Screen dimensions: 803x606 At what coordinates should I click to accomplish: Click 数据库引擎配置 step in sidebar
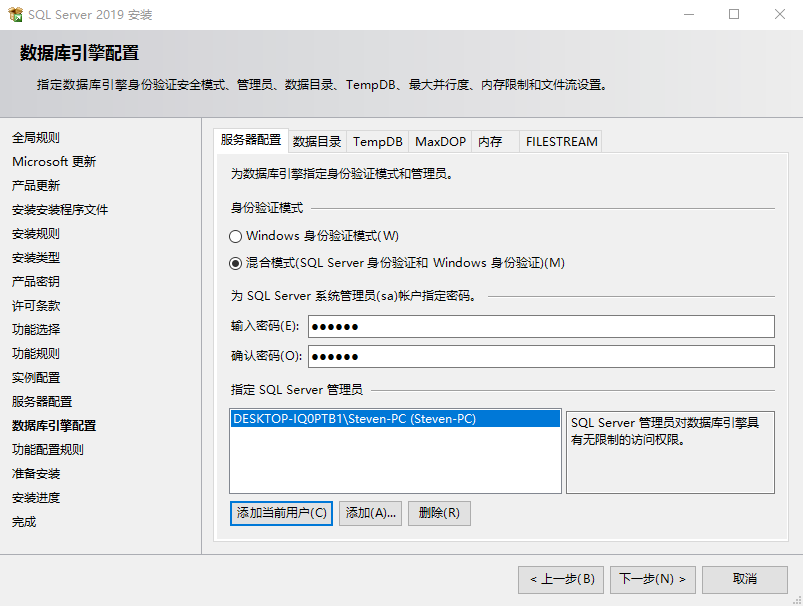pyautogui.click(x=54, y=426)
